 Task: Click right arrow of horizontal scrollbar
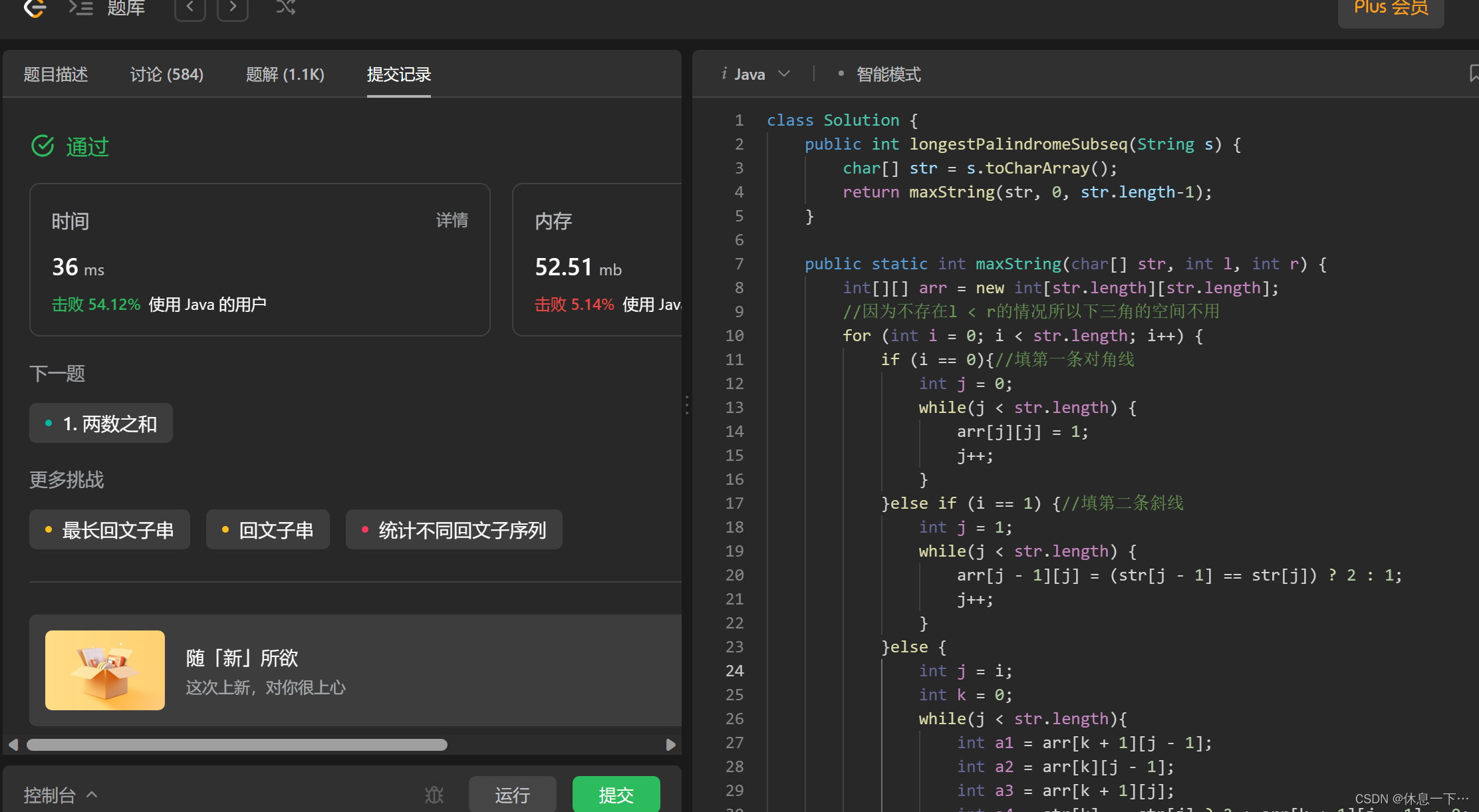click(671, 745)
